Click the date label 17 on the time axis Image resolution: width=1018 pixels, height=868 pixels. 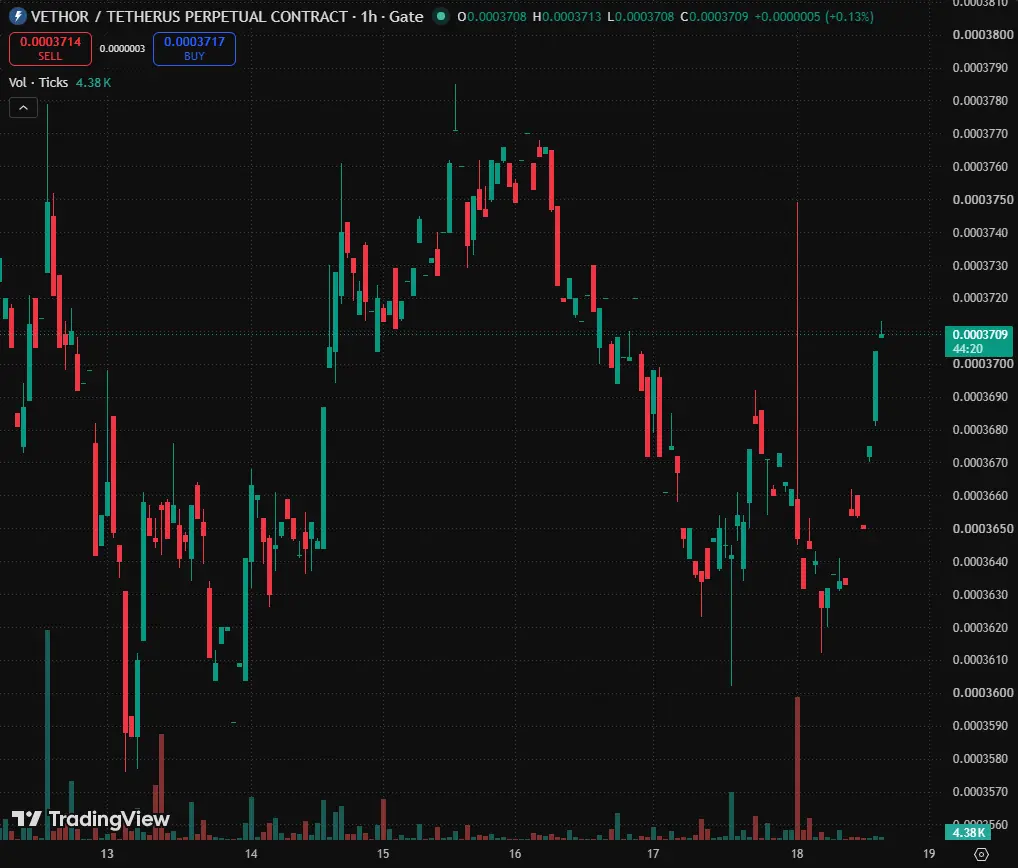[652, 854]
